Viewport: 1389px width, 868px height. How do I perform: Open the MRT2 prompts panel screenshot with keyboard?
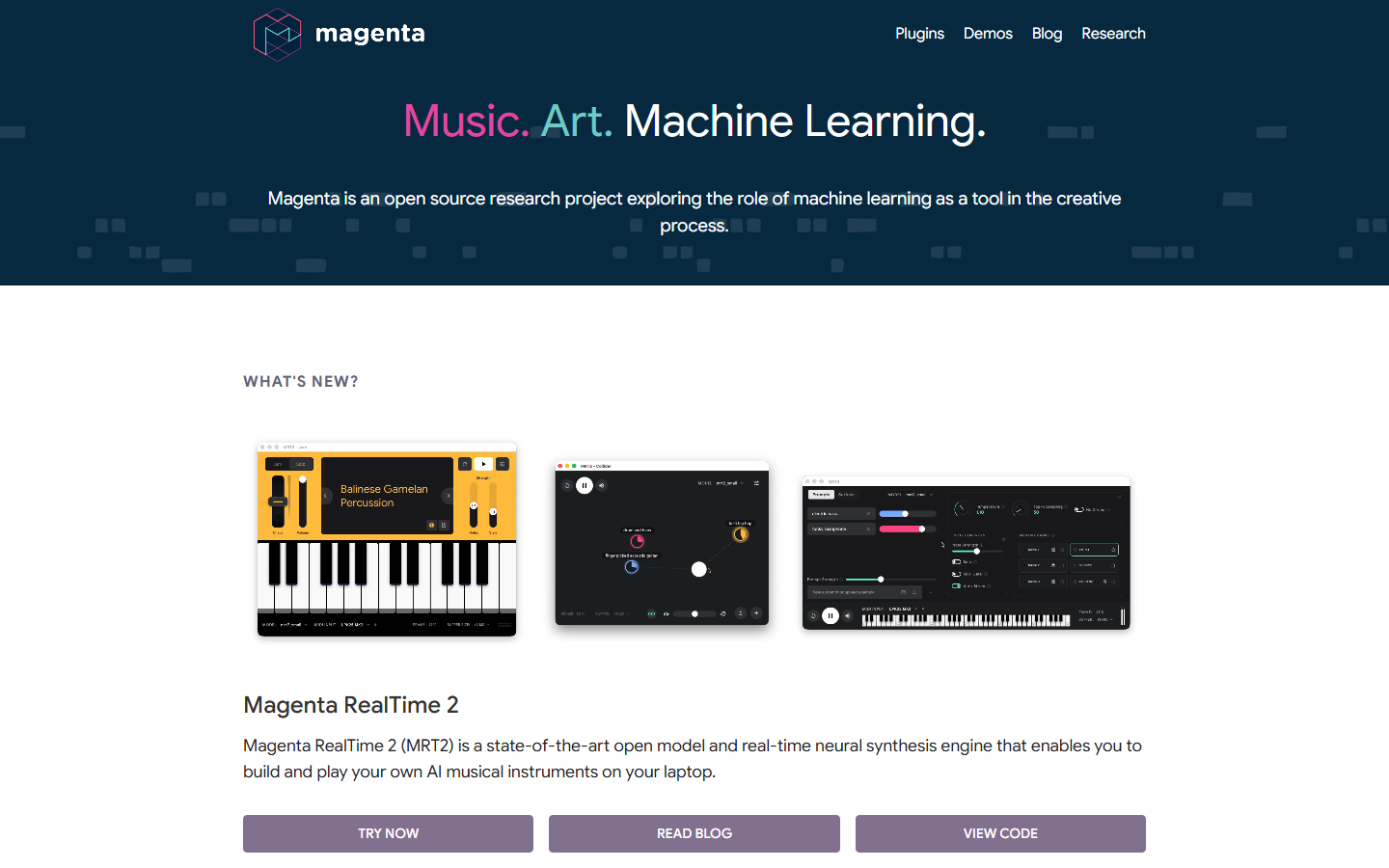tap(966, 553)
